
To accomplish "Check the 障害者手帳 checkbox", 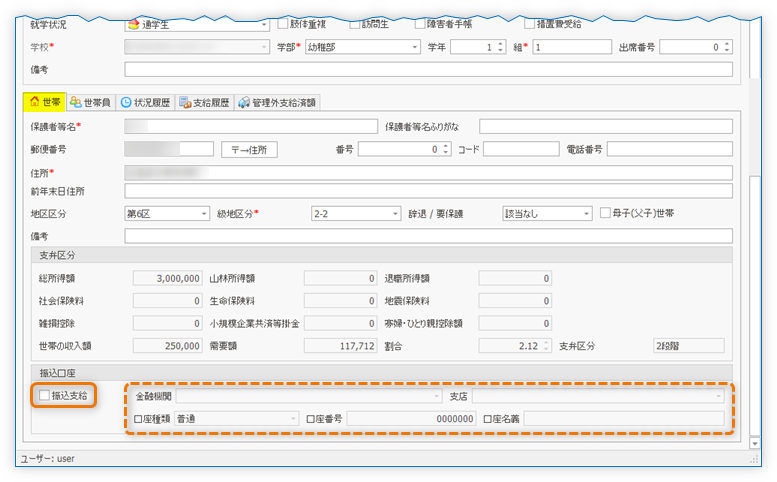I will click(420, 23).
